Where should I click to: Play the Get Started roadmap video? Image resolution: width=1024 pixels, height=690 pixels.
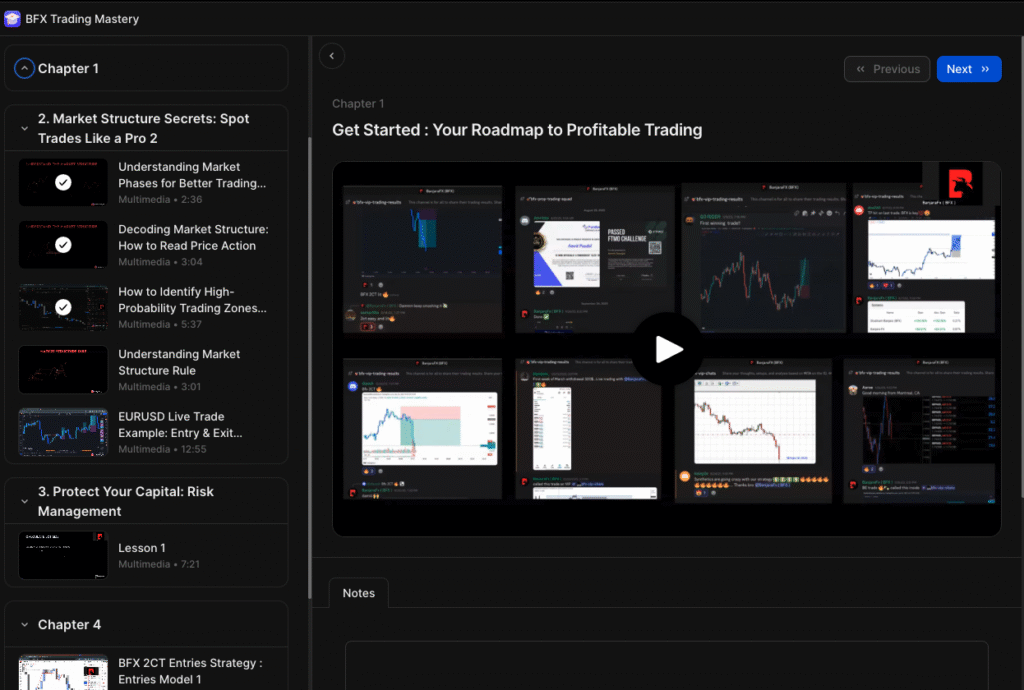click(x=668, y=349)
